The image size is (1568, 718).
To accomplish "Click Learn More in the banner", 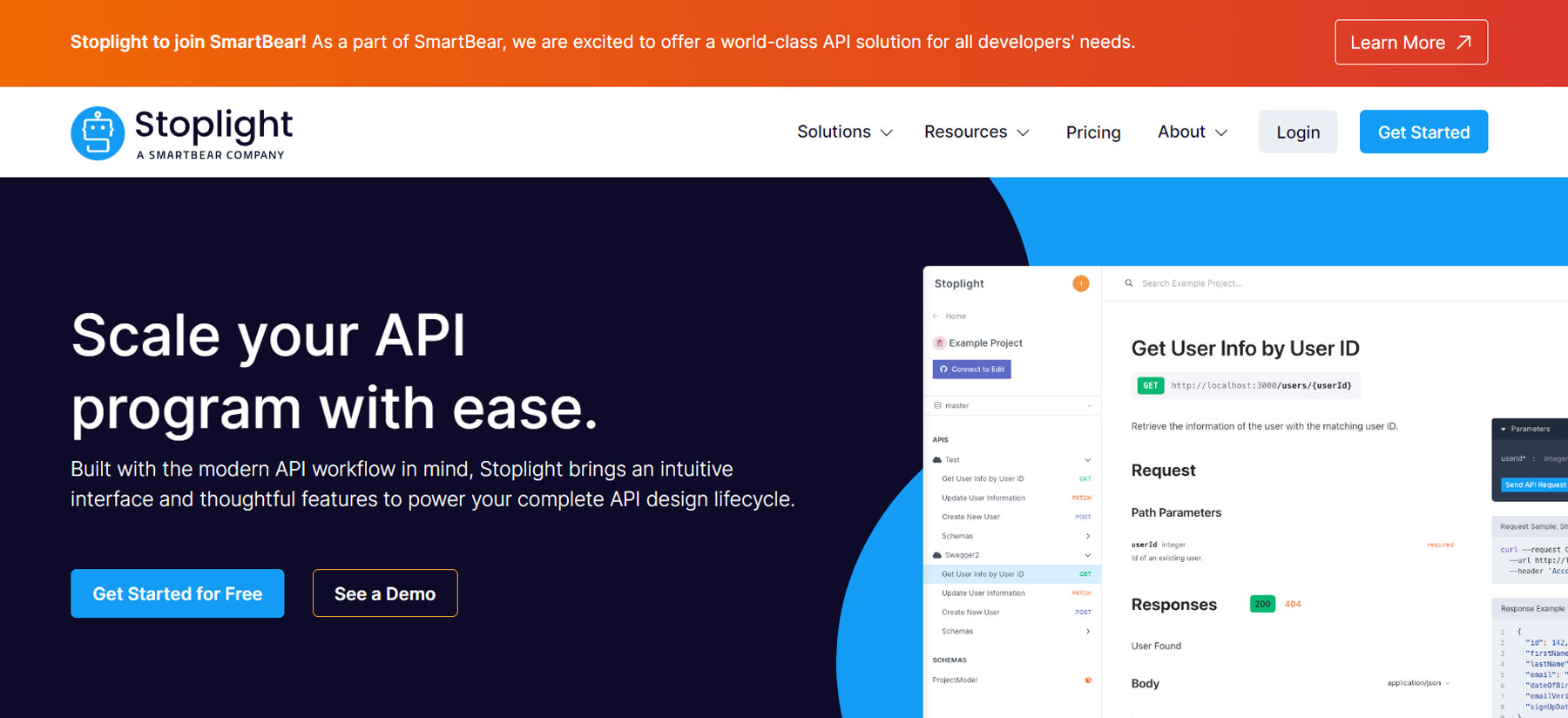I will [x=1411, y=42].
